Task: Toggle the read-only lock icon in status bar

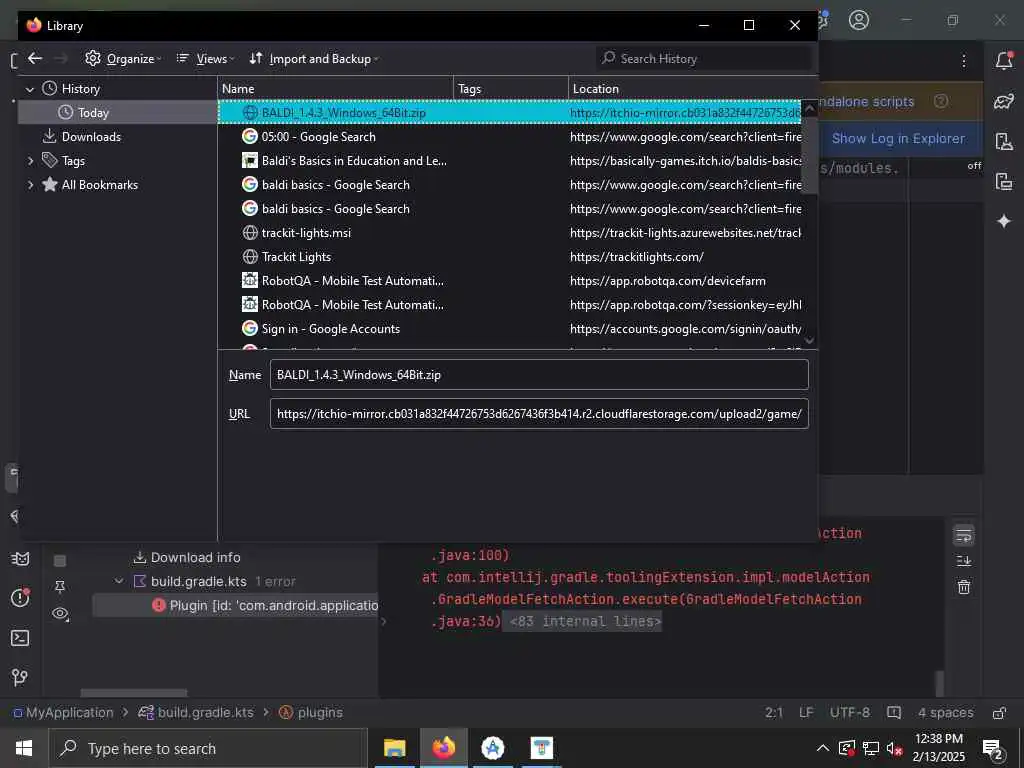Action: pos(999,712)
